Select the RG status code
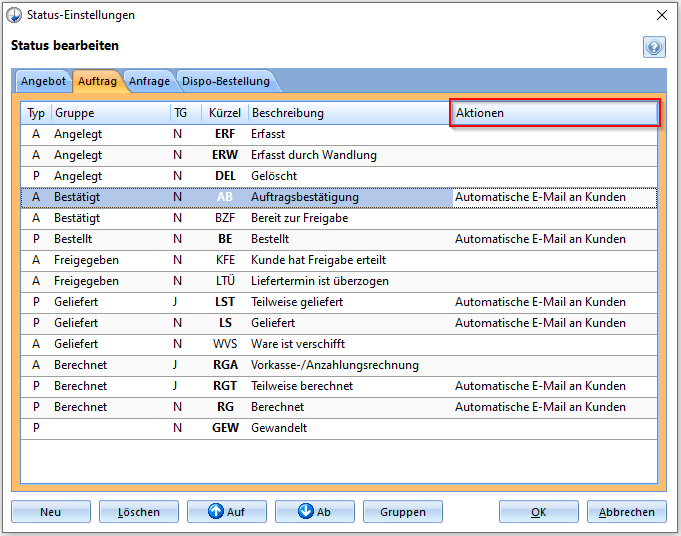681x536 pixels. [x=225, y=407]
